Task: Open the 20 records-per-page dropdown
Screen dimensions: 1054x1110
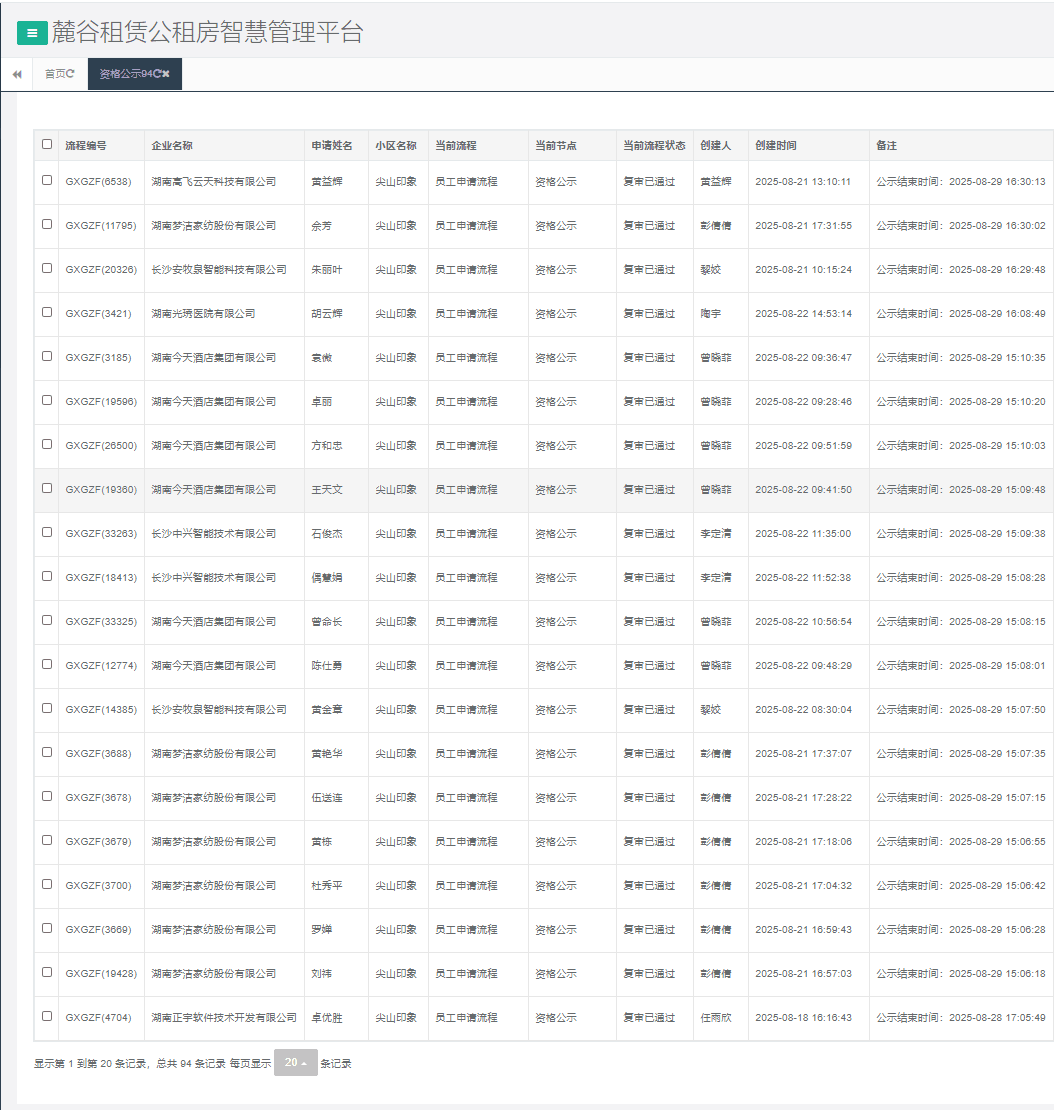Action: 295,1063
